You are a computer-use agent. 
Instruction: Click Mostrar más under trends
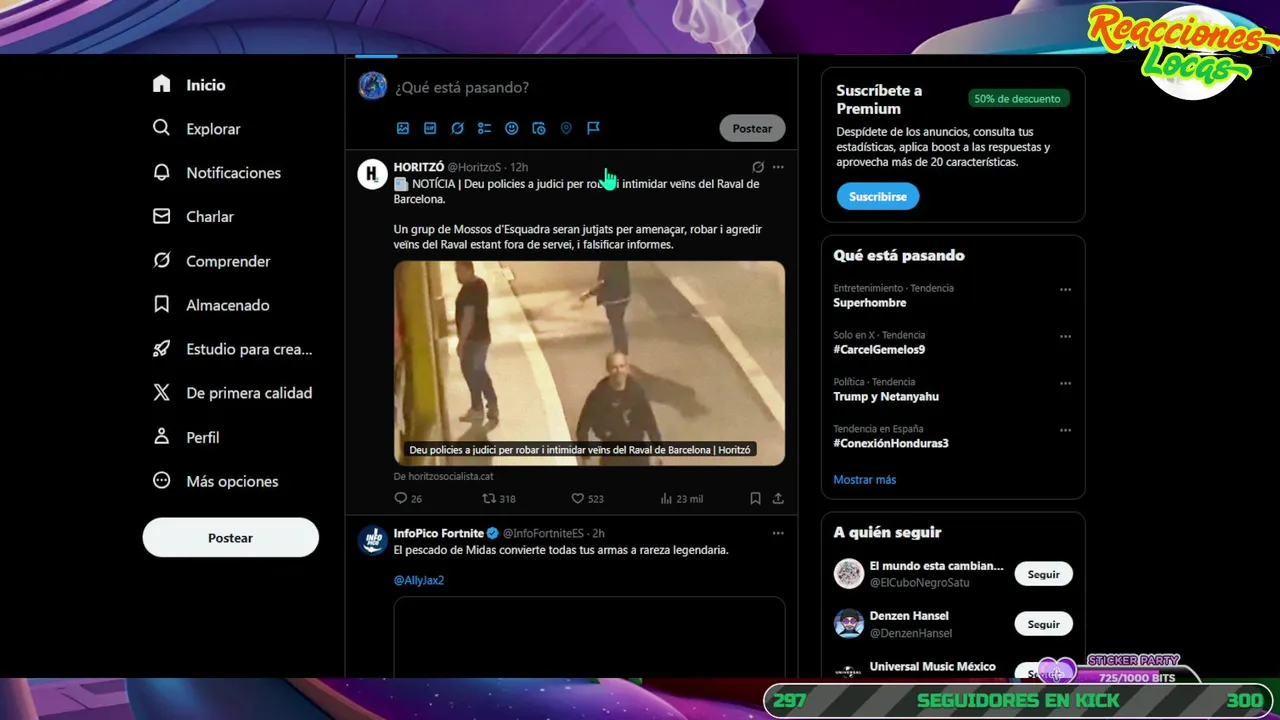tap(865, 480)
